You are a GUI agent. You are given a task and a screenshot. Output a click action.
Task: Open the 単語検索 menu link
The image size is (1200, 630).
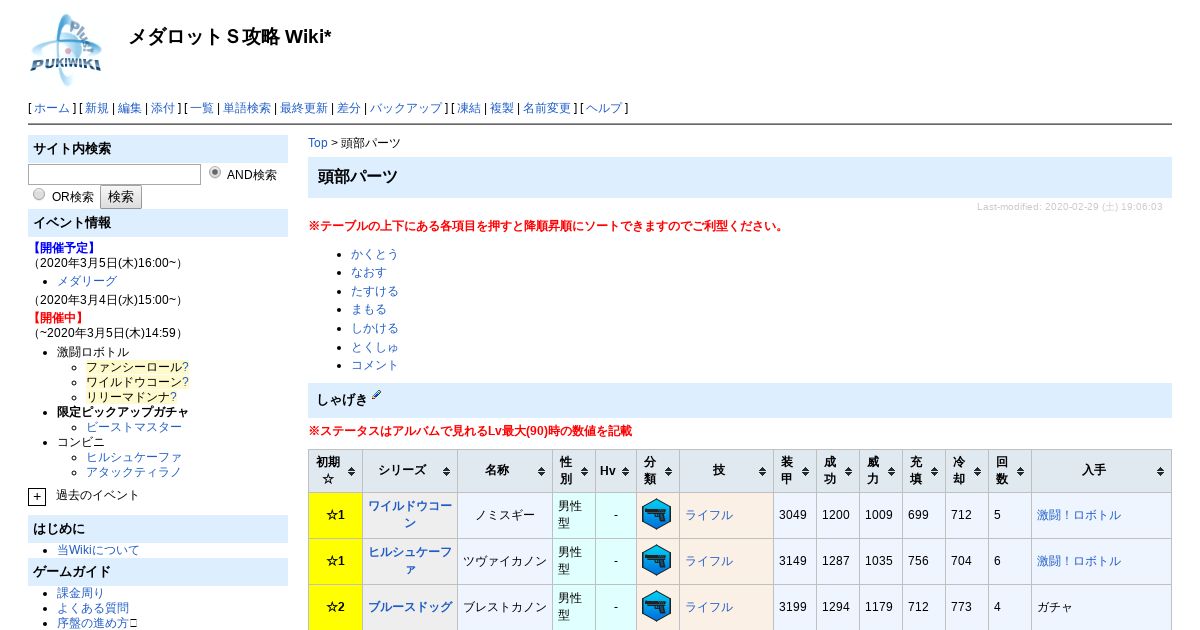pos(247,108)
